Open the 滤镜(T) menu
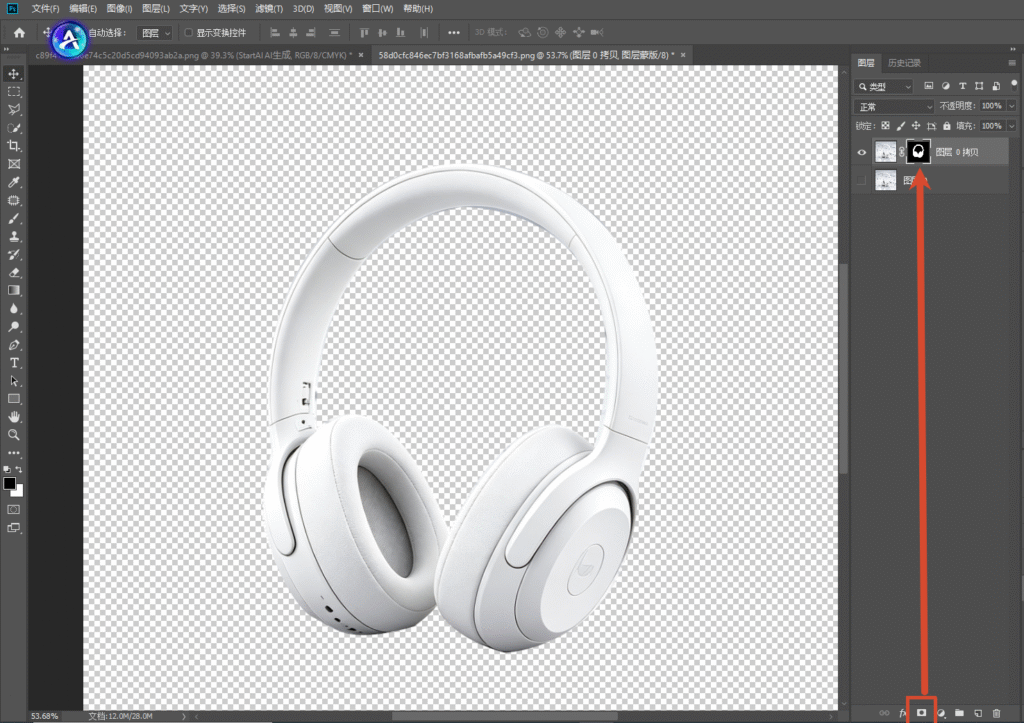This screenshot has width=1024, height=723. [269, 8]
